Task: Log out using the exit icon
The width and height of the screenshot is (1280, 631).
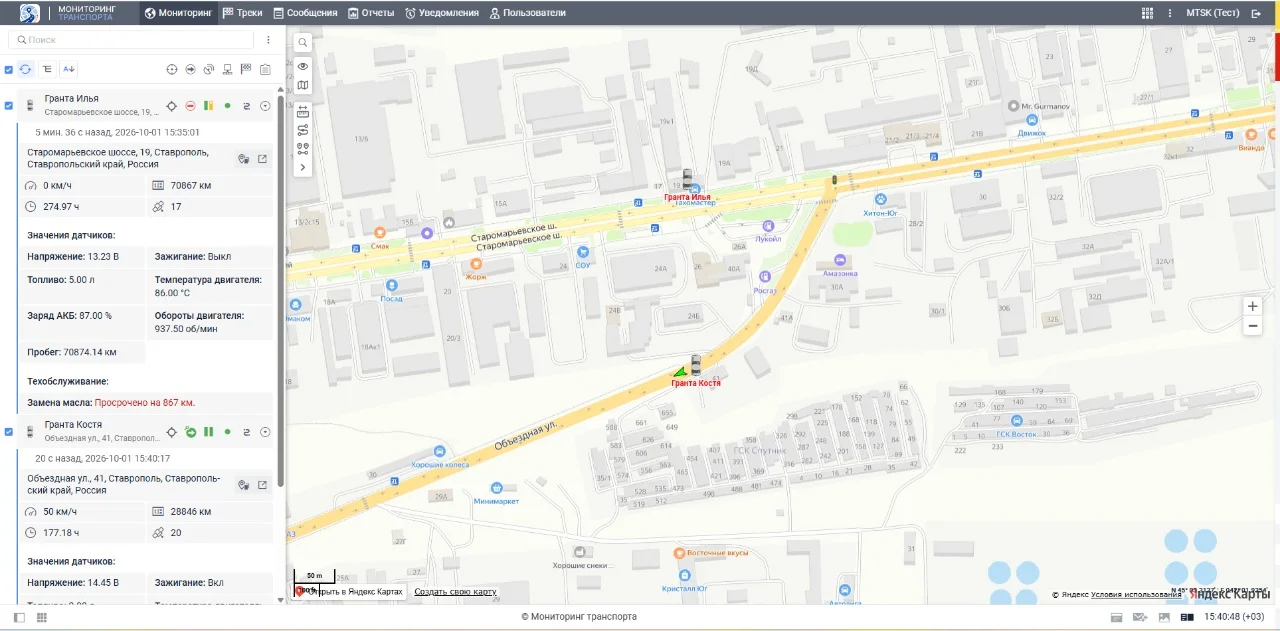Action: 1257,13
